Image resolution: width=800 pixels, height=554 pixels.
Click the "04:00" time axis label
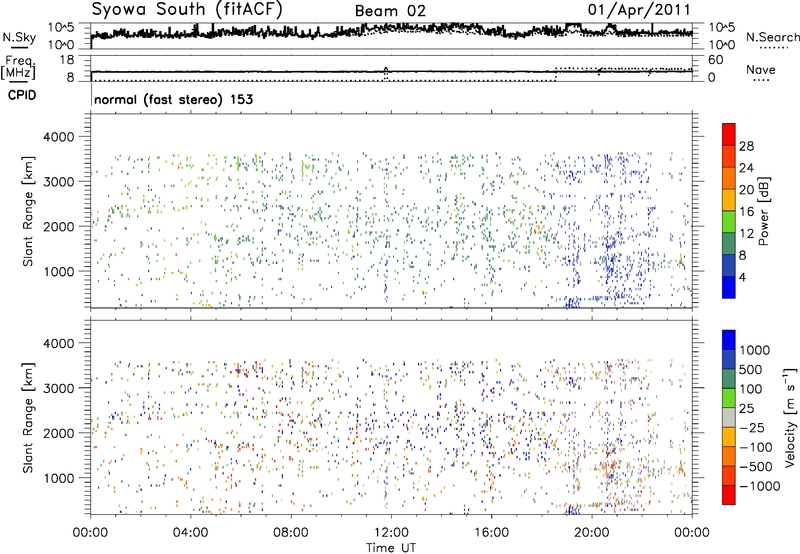(x=191, y=533)
